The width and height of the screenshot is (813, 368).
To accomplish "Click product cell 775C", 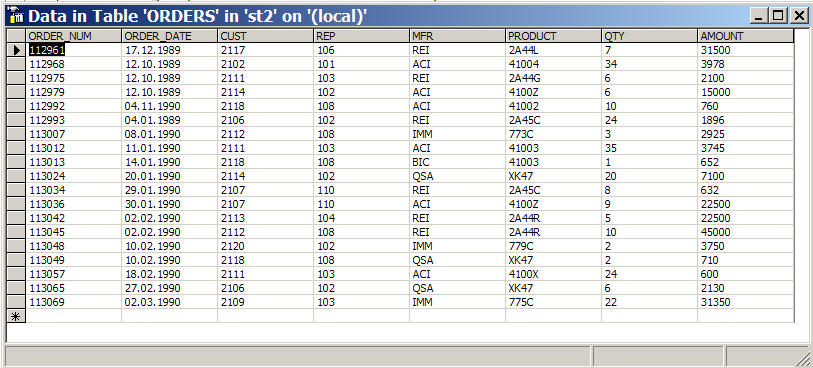I will click(553, 302).
